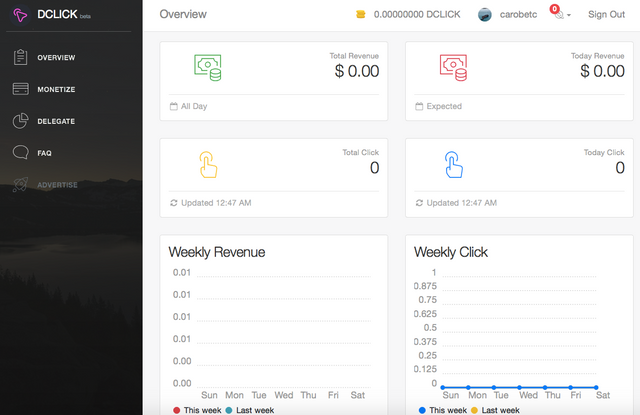640x415 pixels.
Task: Click the Sat data point in Weekly Click
Action: click(596, 387)
